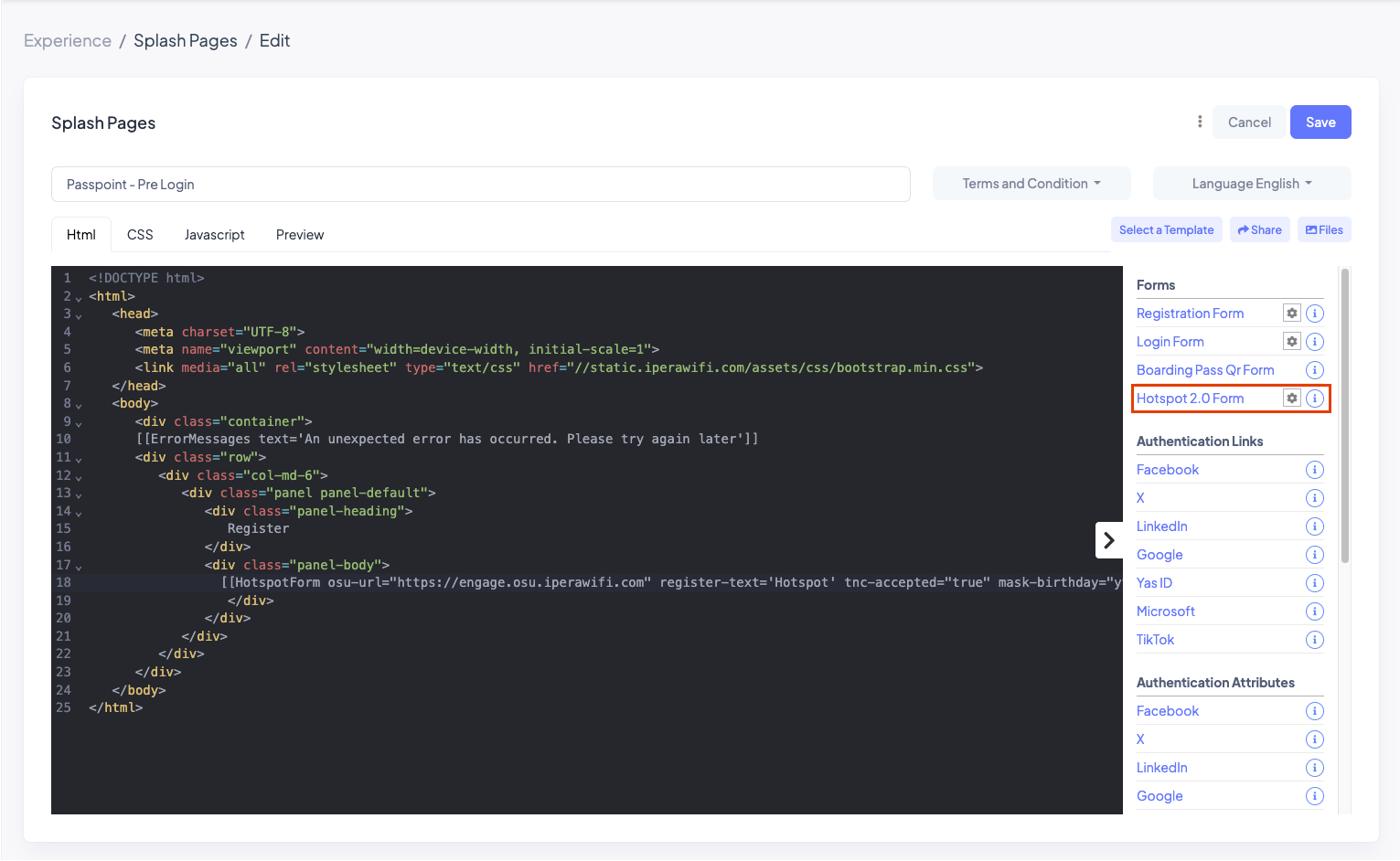Show info for Hotspot 2.0 Form
This screenshot has width=1400, height=861.
tap(1314, 399)
